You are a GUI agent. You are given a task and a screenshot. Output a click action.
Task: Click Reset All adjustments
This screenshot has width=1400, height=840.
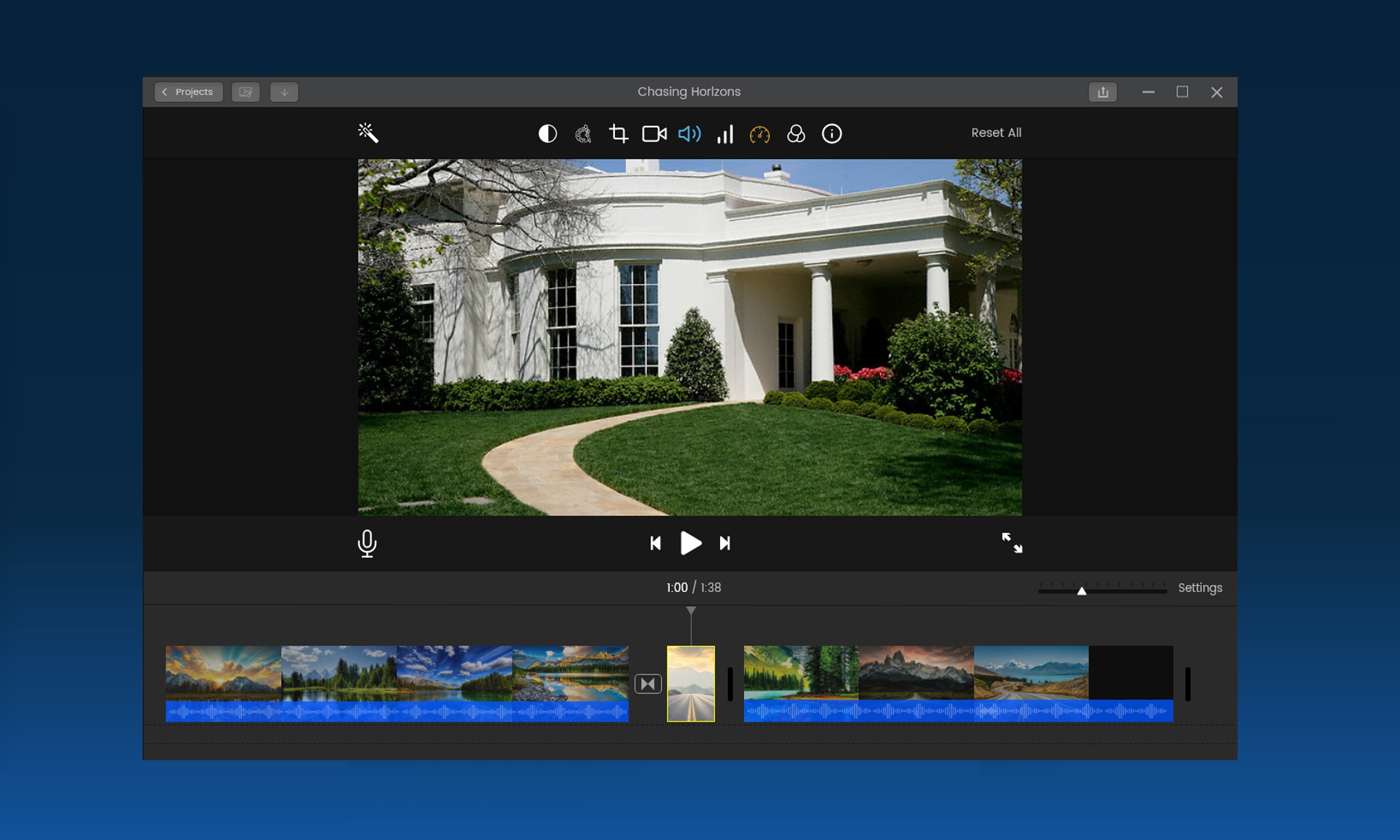996,132
